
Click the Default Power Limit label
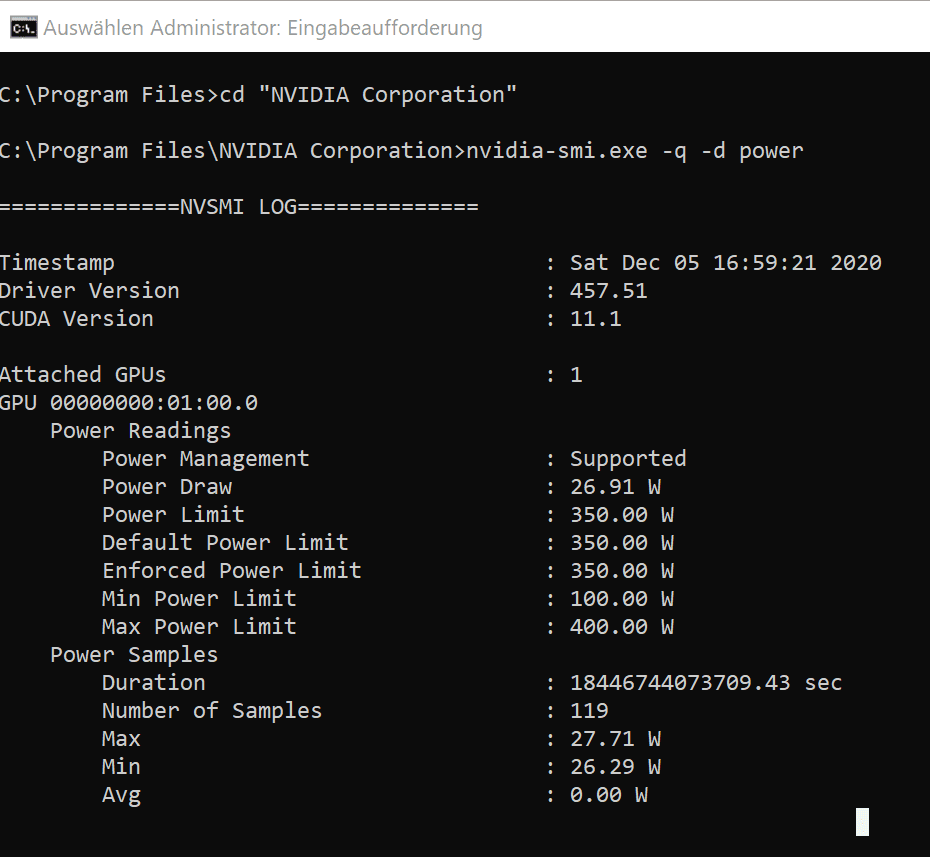pos(225,543)
